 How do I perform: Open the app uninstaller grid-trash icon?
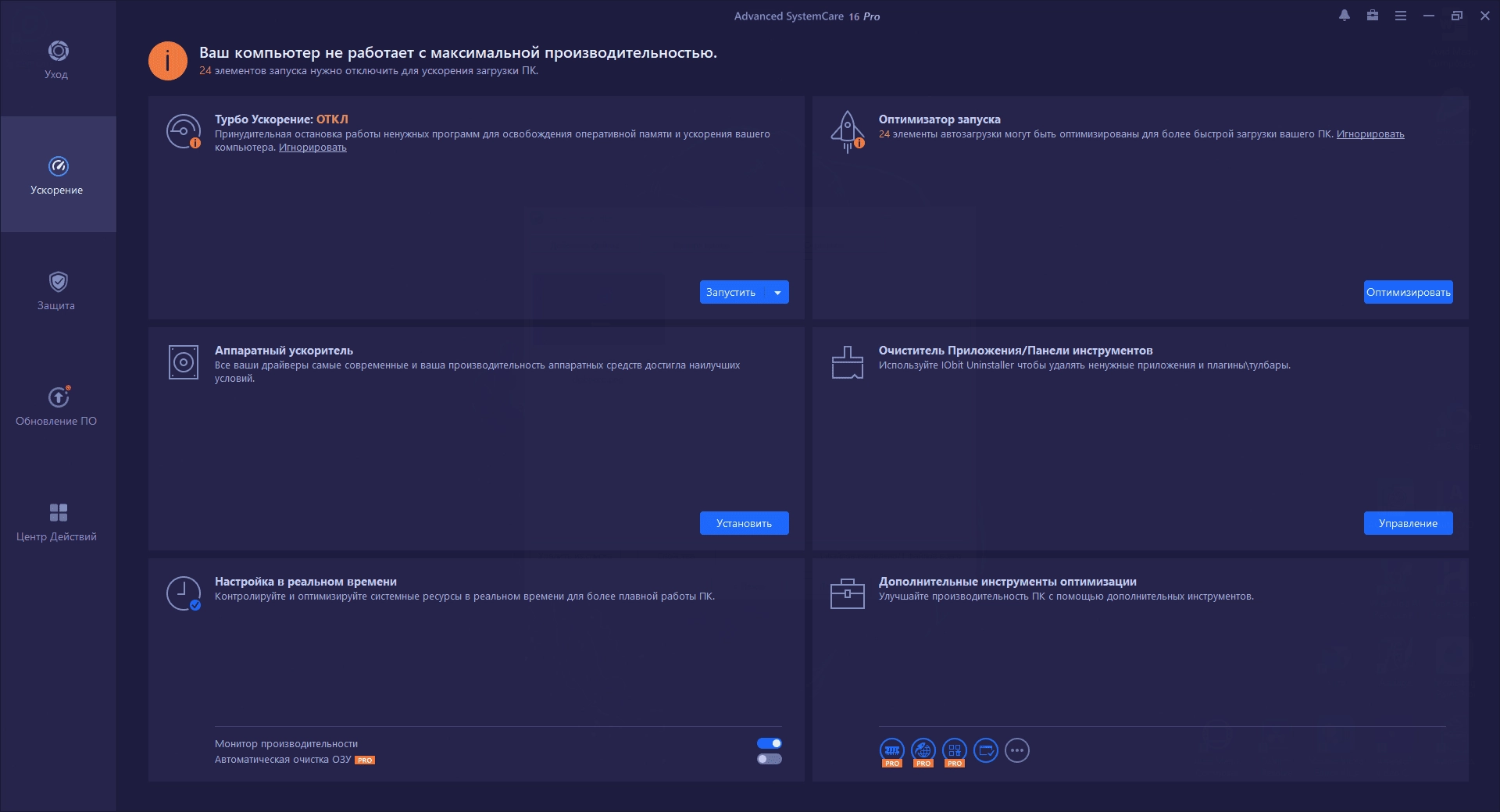[x=954, y=750]
